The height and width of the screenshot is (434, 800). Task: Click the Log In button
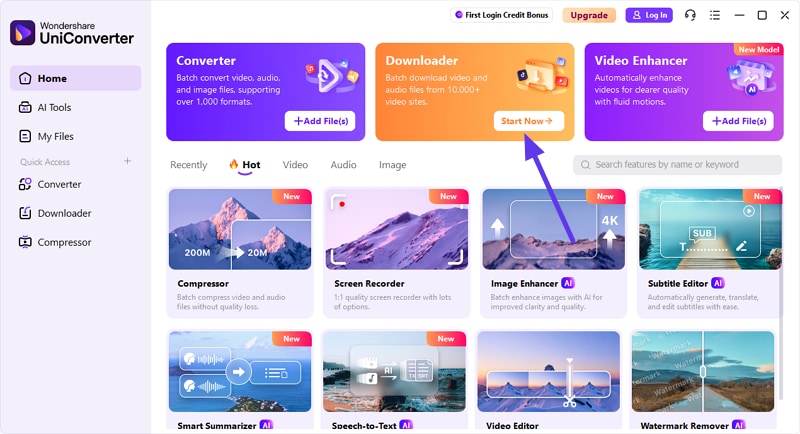coord(649,15)
